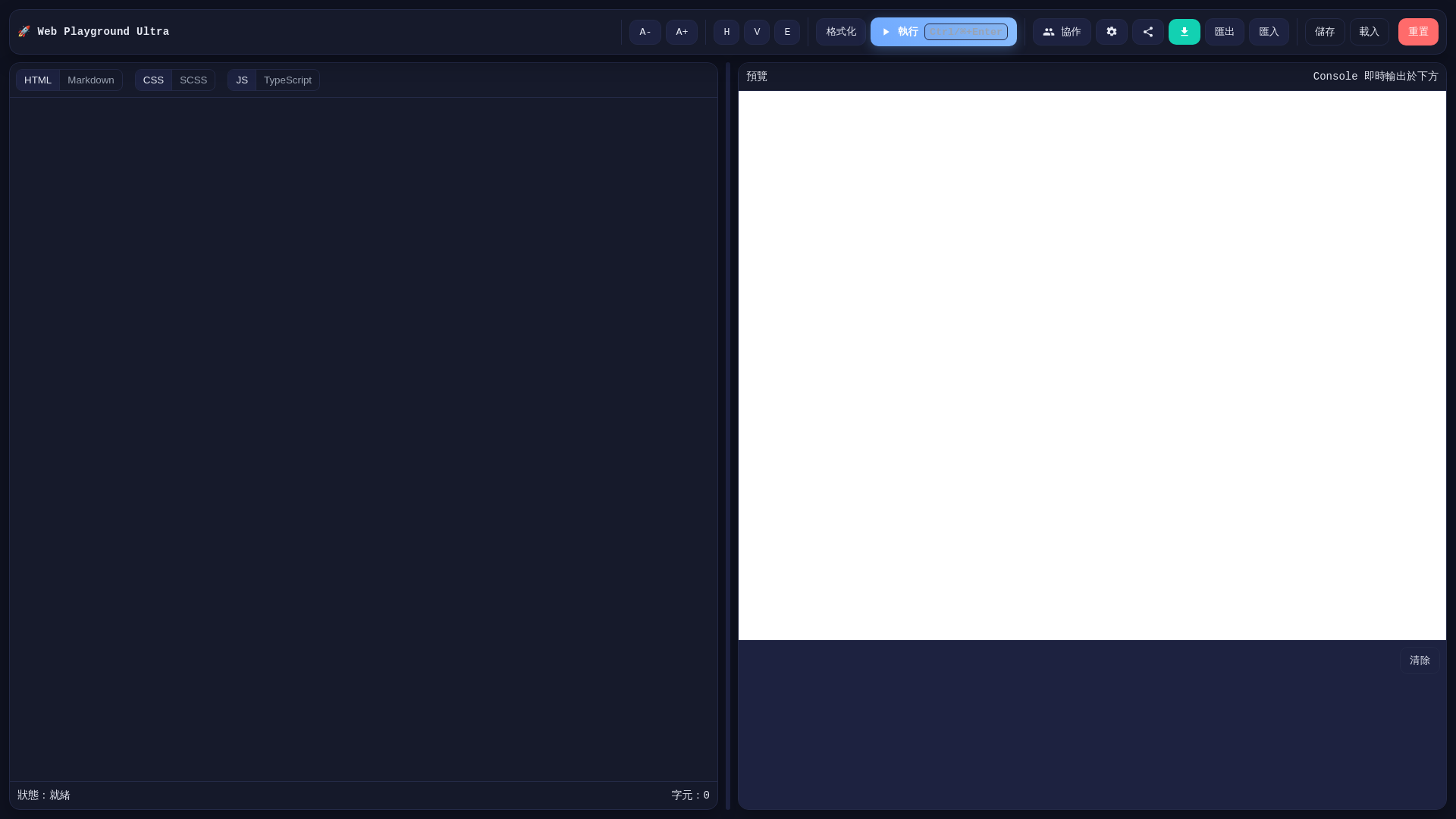Image resolution: width=1456 pixels, height=819 pixels.
Task: Select the TypeScript tab
Action: [287, 80]
